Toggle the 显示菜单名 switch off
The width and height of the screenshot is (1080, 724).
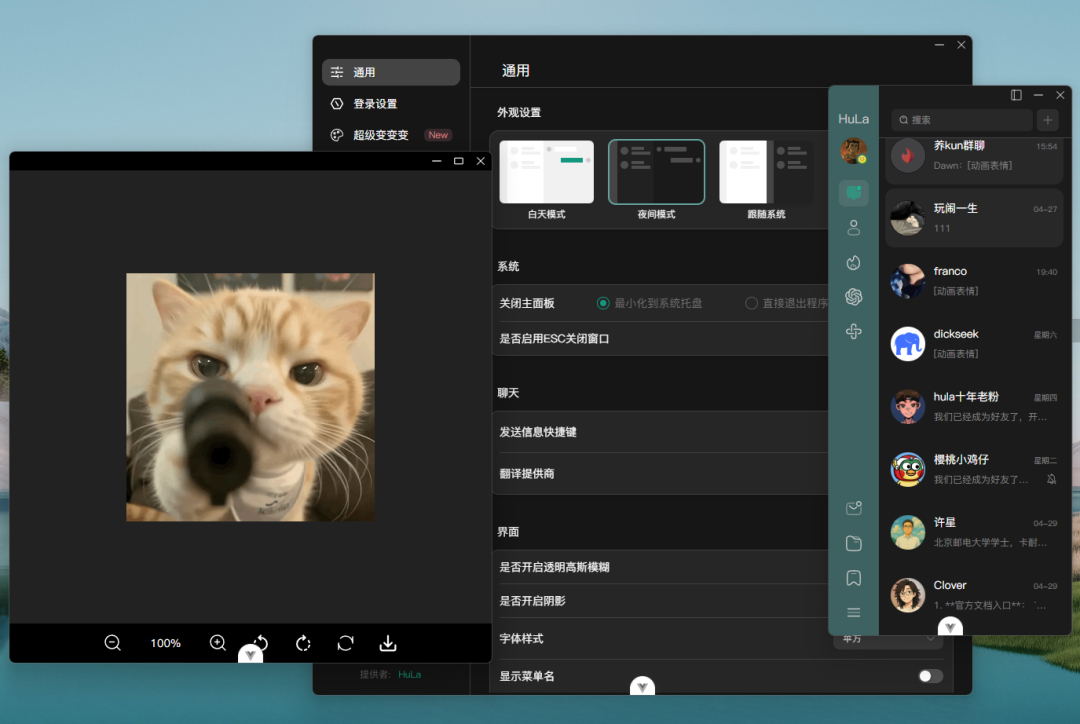(x=929, y=676)
